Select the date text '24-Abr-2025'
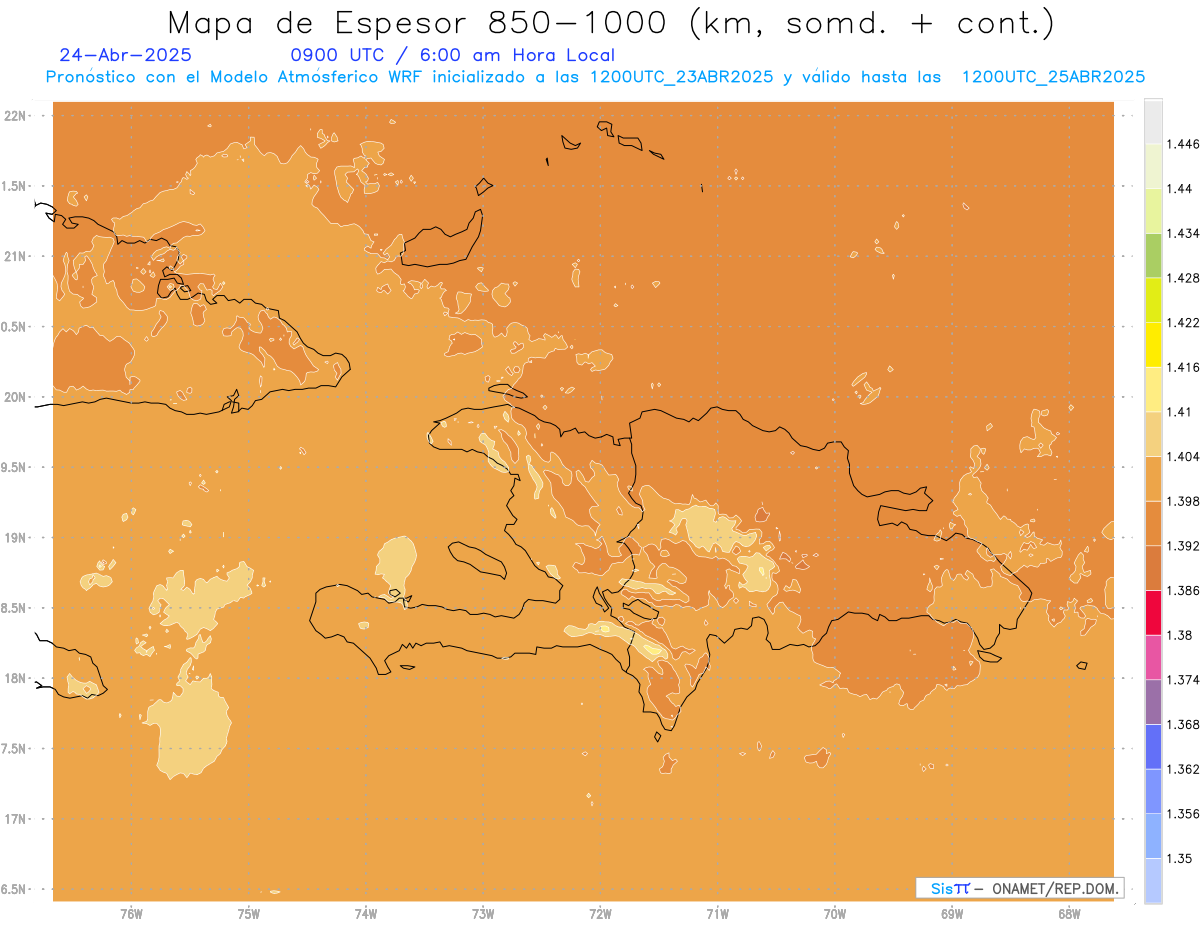 [125, 56]
